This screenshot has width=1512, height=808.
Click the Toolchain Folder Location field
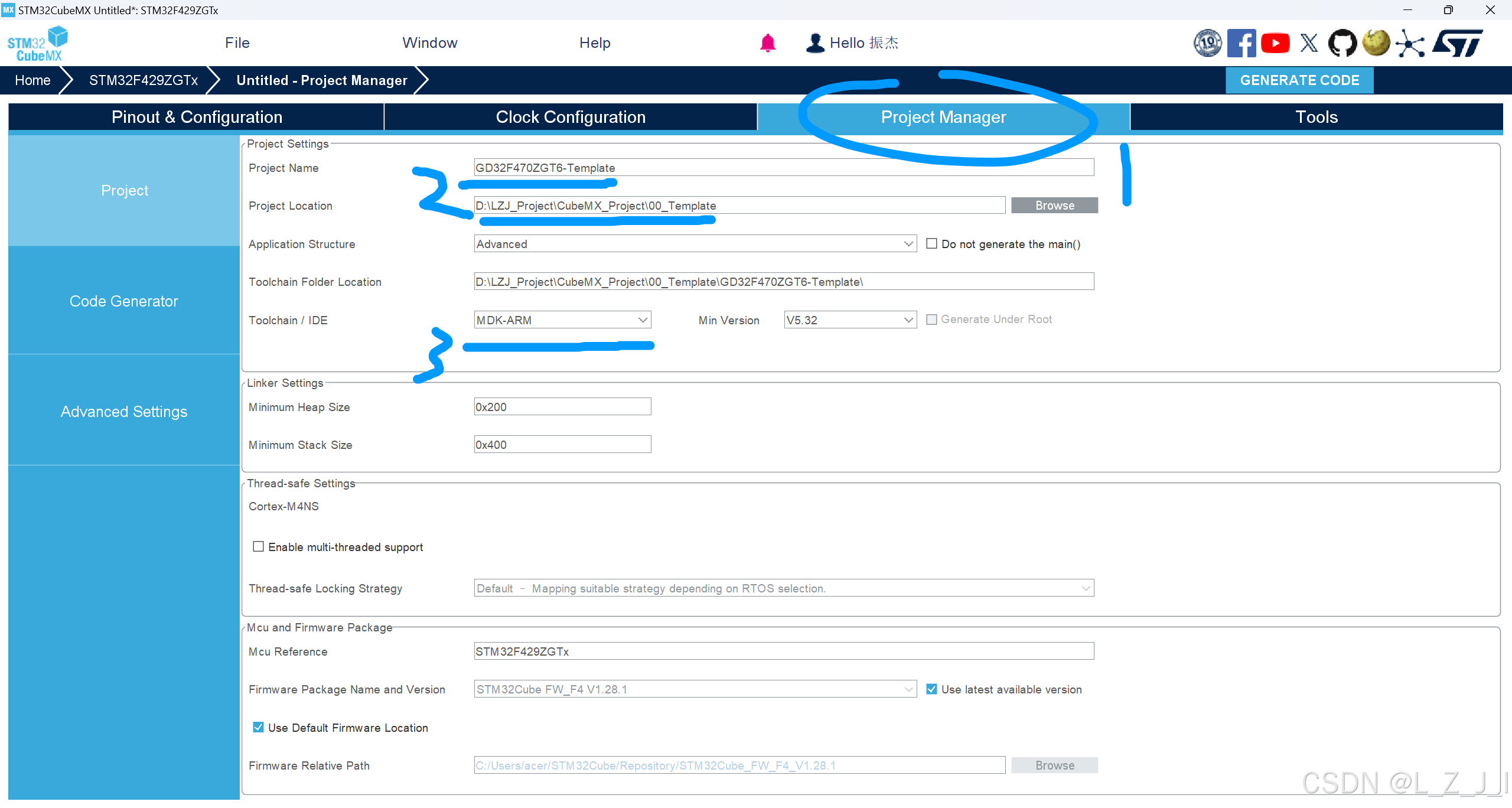click(x=784, y=282)
